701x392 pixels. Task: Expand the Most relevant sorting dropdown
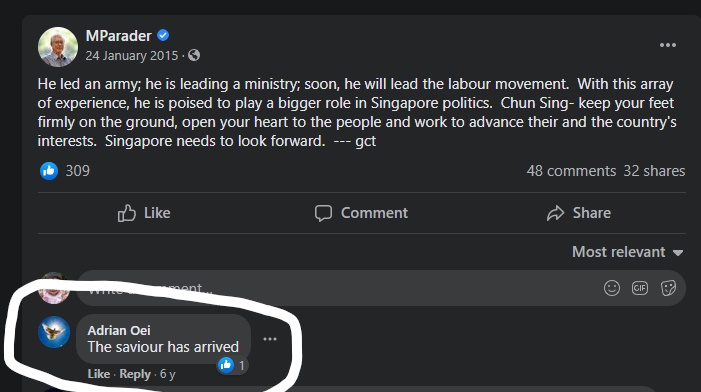click(628, 252)
